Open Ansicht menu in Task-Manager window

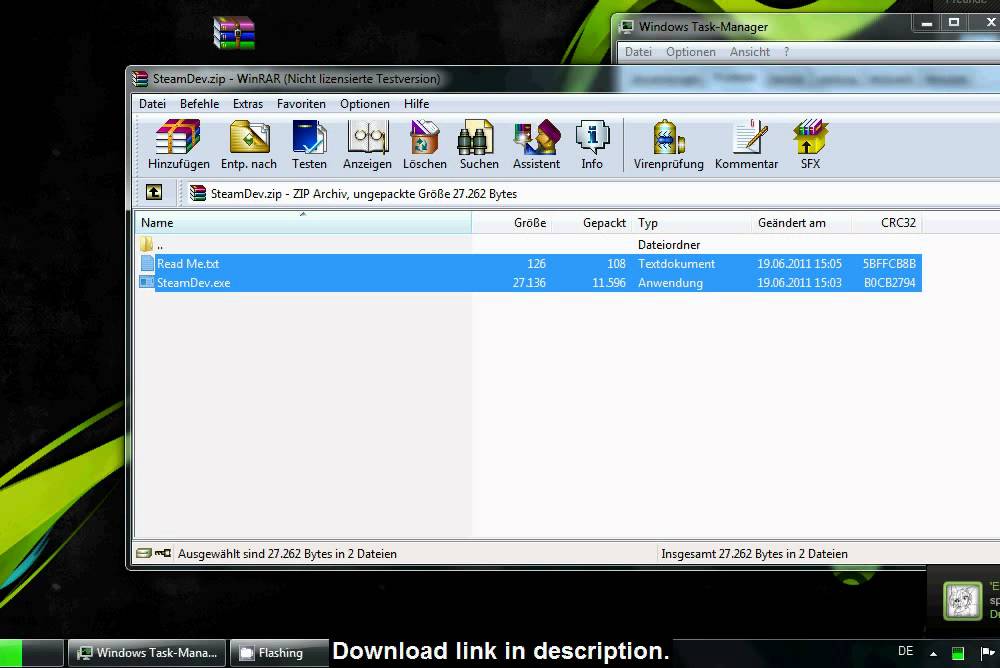pyautogui.click(x=750, y=52)
